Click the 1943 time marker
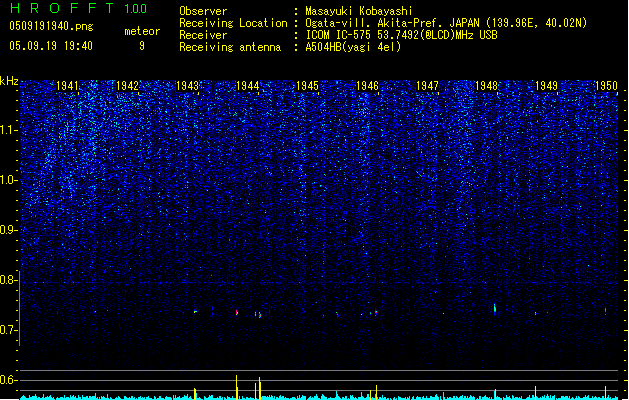Image resolution: width=629 pixels, height=400 pixels. coord(187,86)
